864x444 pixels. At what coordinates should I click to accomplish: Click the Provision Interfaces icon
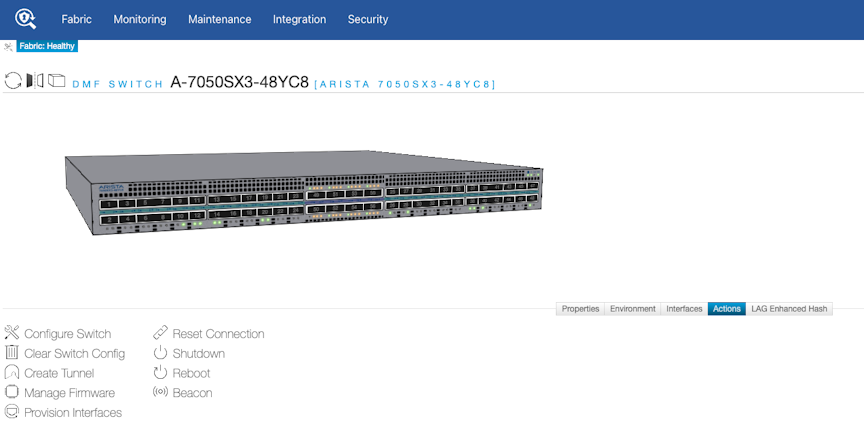pyautogui.click(x=12, y=412)
